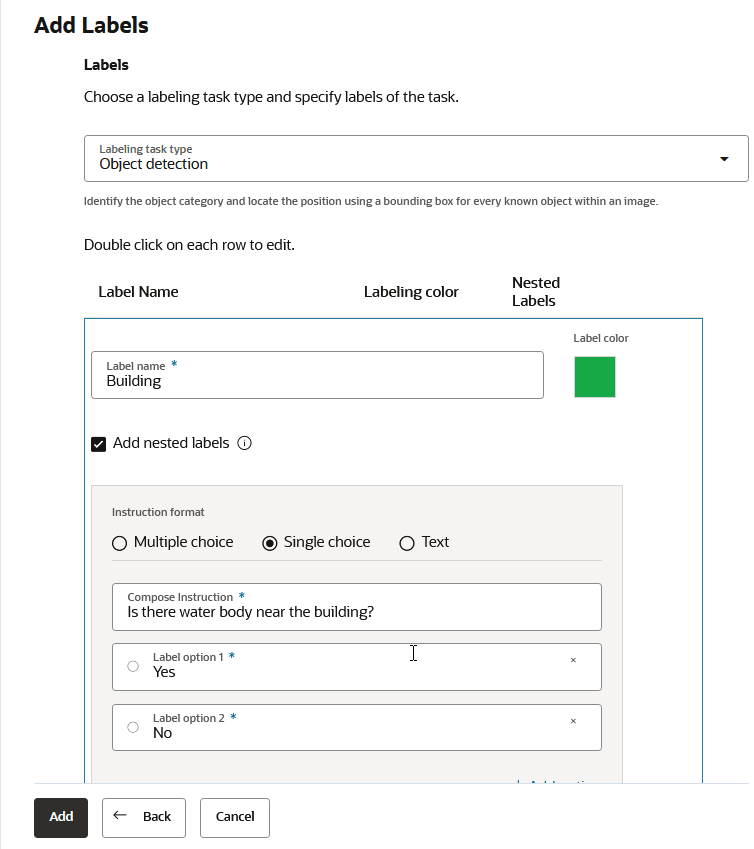This screenshot has width=754, height=849.
Task: Select the Single choice instruction format
Action: click(270, 543)
